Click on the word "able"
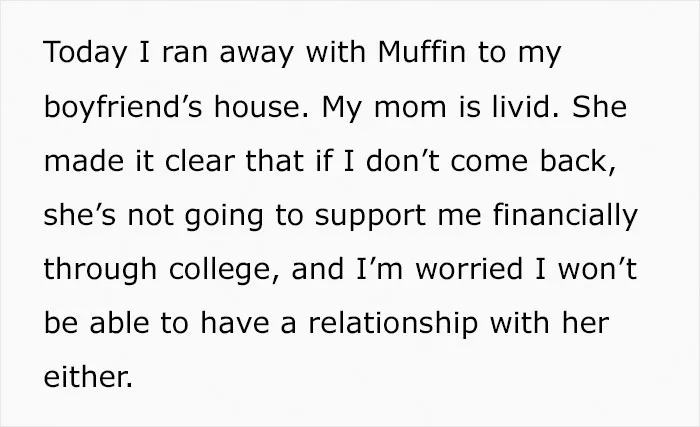 (119, 323)
